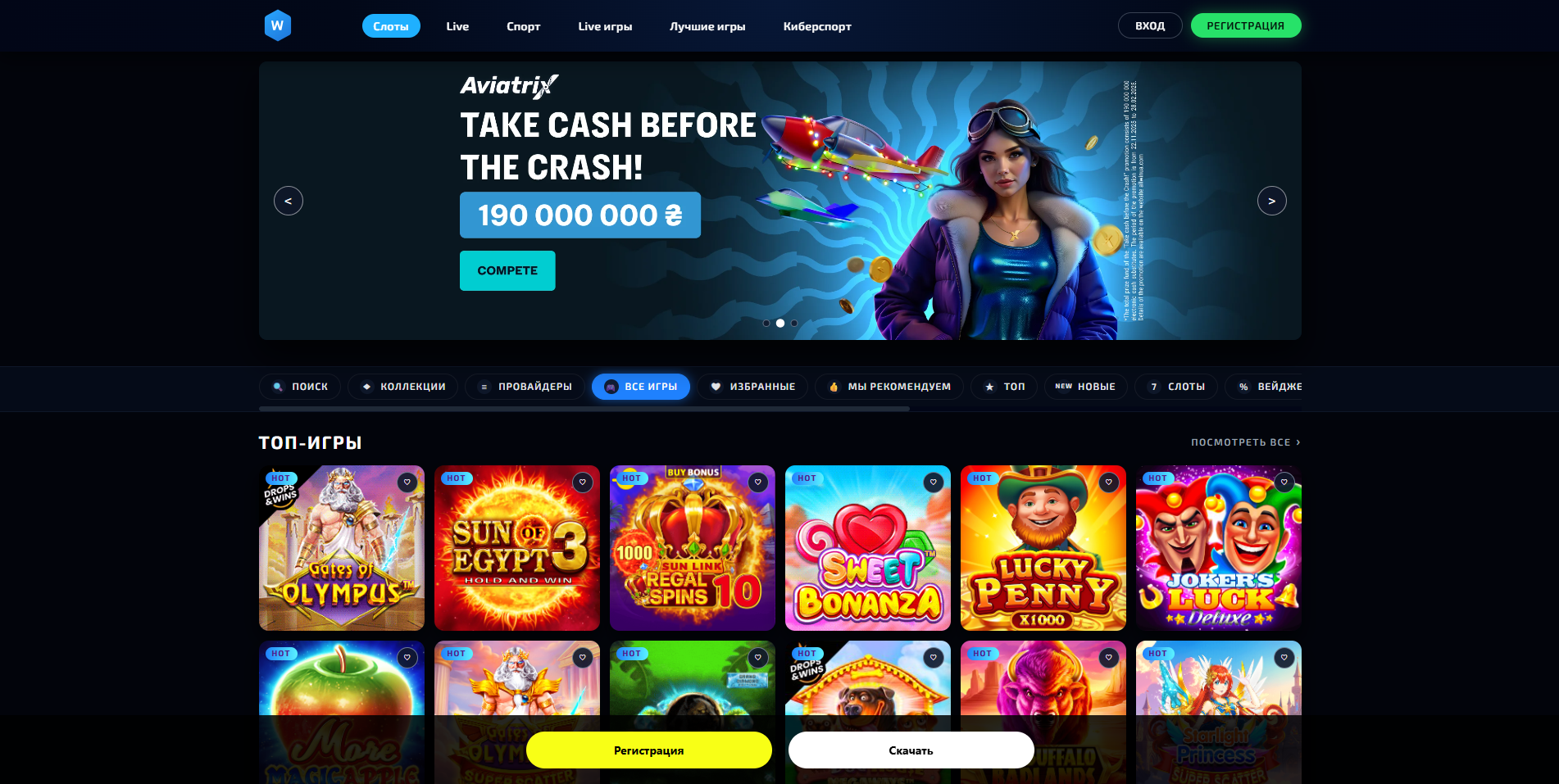Open the Коллекции category chip
The image size is (1559, 784).
(403, 387)
